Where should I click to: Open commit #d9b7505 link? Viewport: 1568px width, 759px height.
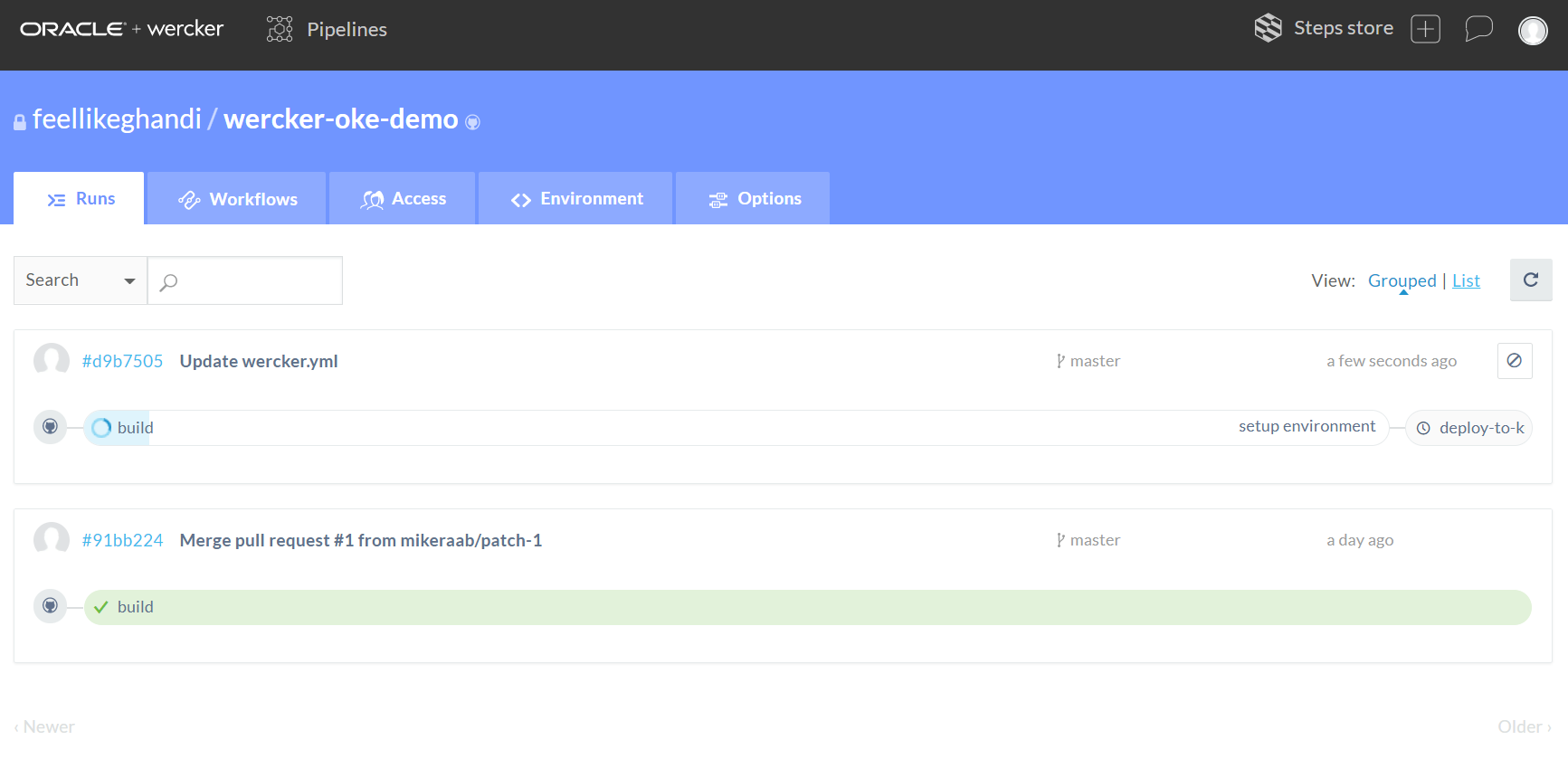click(x=122, y=361)
